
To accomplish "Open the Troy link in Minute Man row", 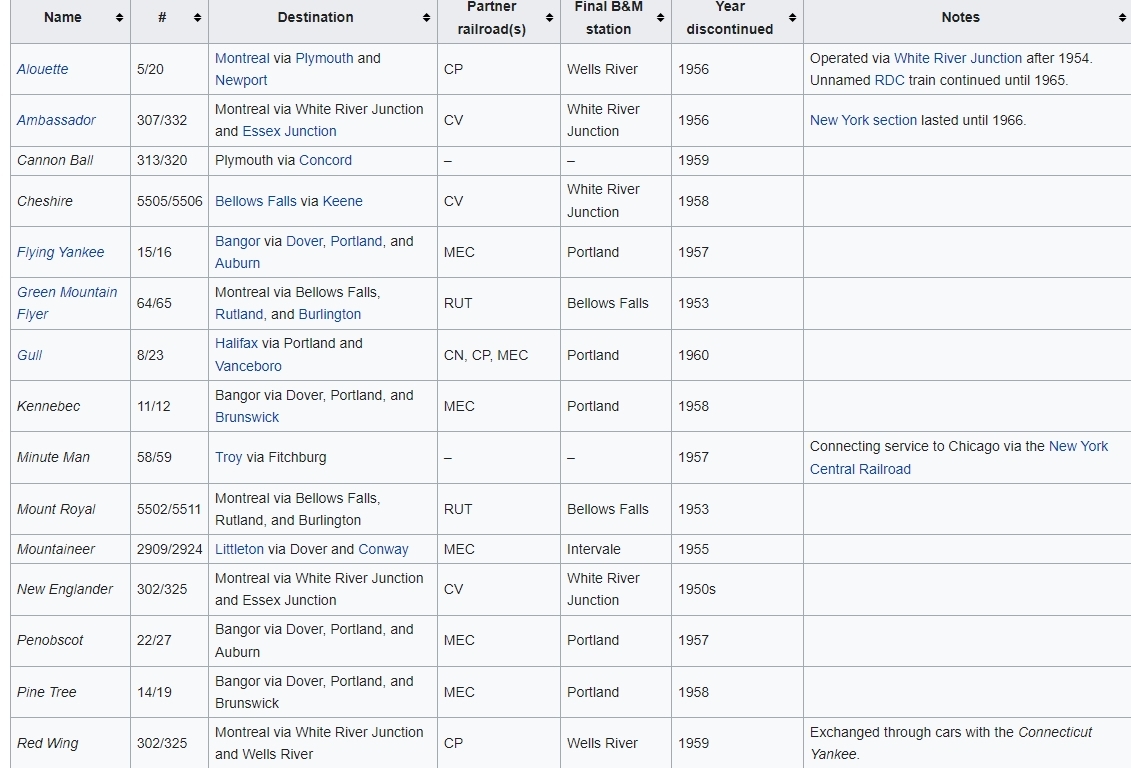I will coord(229,458).
